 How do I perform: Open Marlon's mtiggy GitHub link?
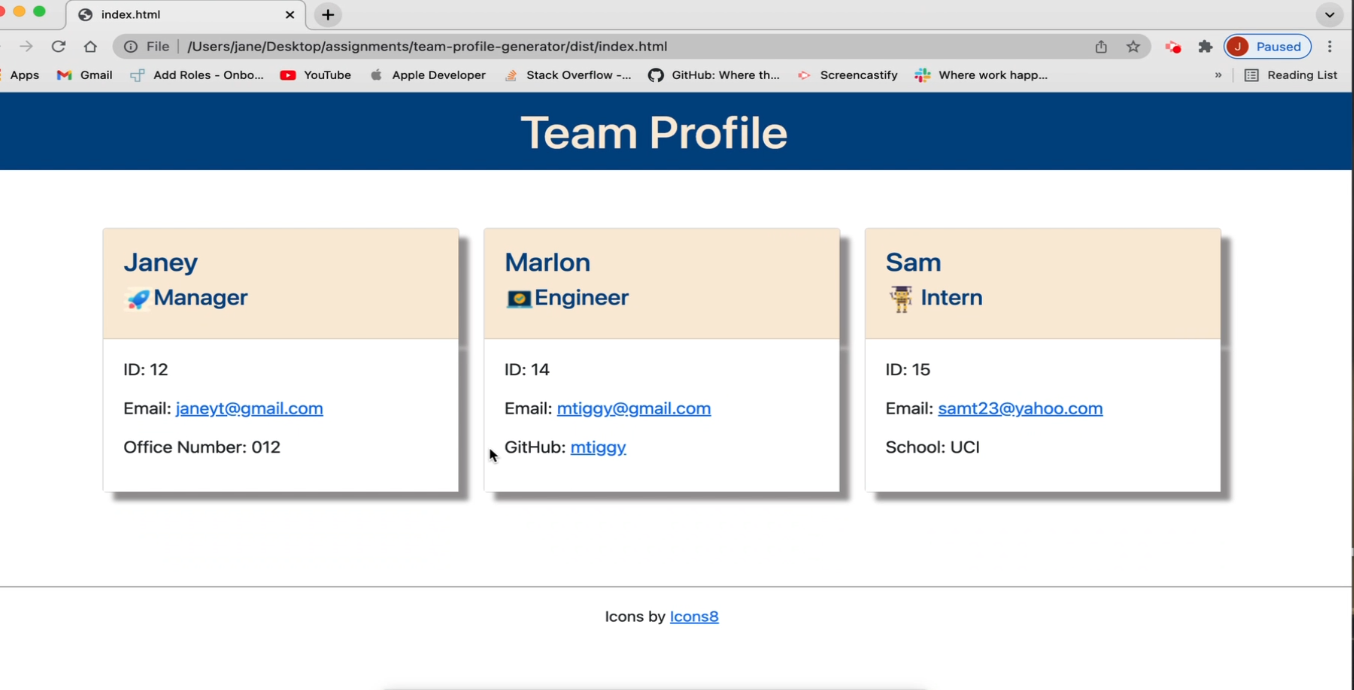598,447
